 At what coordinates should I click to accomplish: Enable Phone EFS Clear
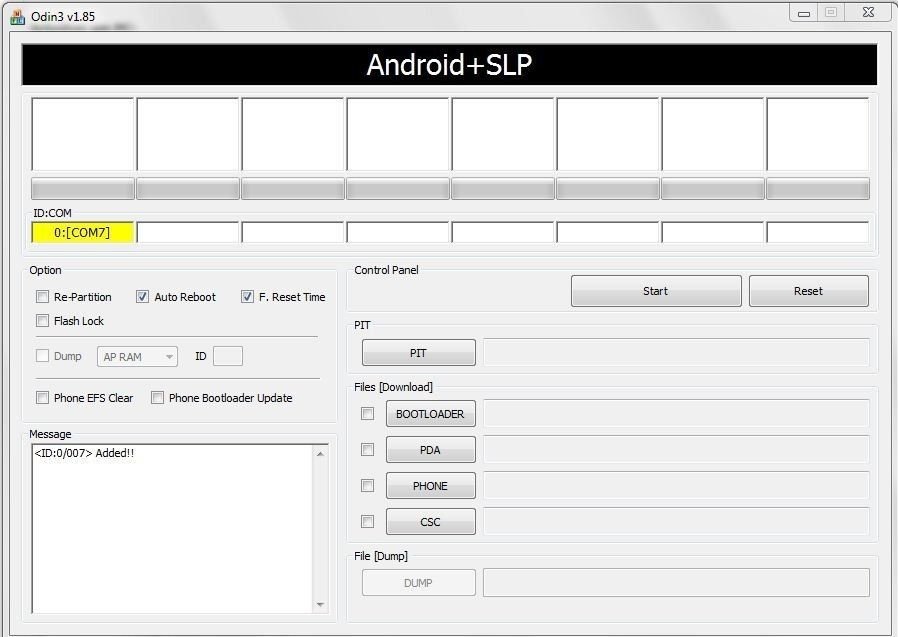(42, 398)
